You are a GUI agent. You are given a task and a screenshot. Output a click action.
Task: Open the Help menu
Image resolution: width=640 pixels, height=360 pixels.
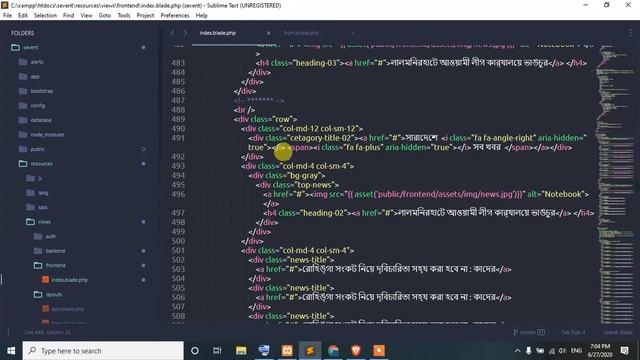click(x=202, y=16)
